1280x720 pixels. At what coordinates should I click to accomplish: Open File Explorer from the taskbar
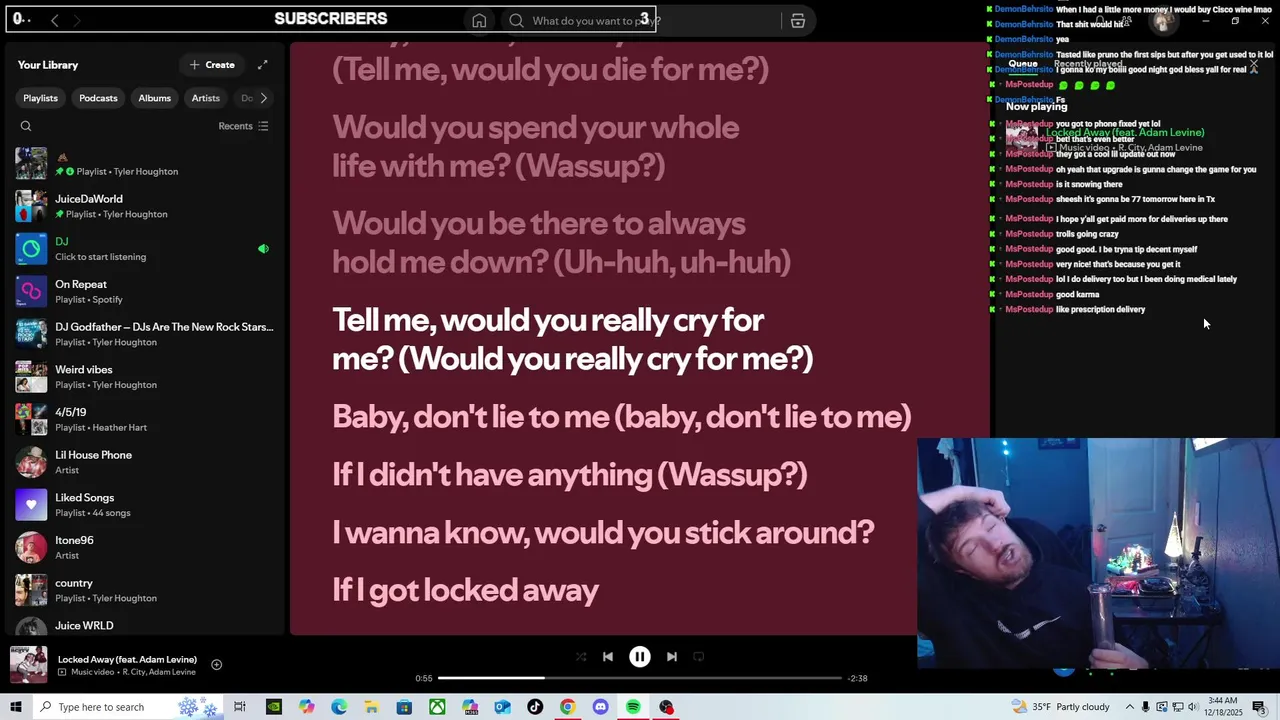click(371, 707)
